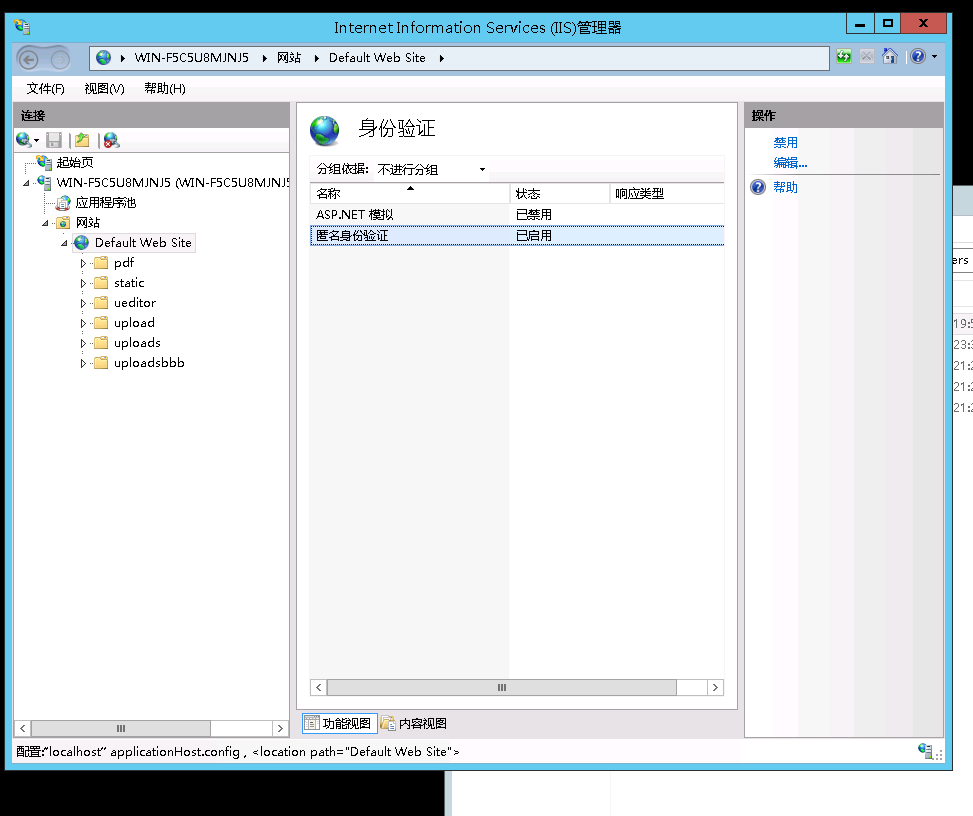This screenshot has width=973, height=816.
Task: Click the globe icon in address bar
Action: click(x=104, y=58)
